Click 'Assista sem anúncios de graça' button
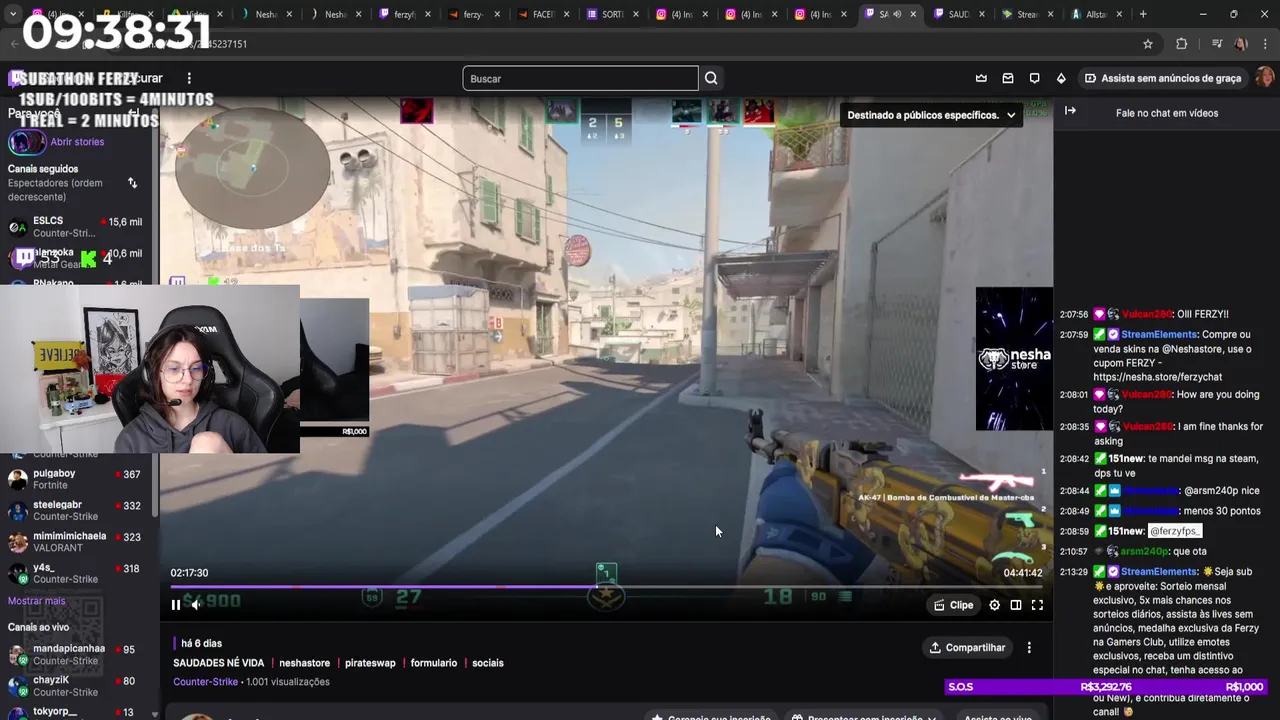1280x720 pixels. pos(1163,78)
